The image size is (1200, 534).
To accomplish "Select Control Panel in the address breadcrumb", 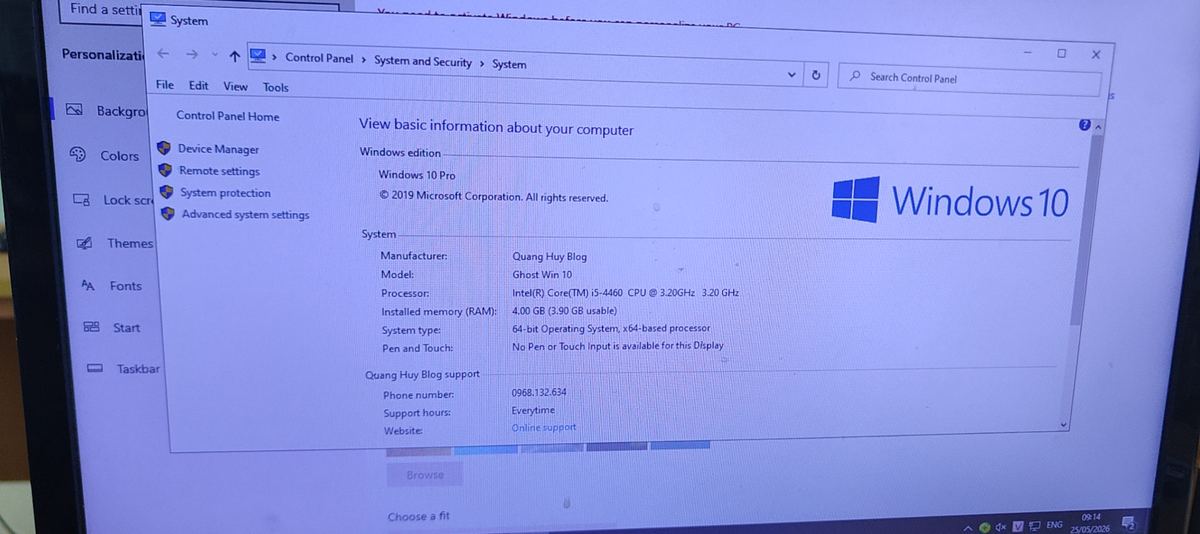I will click(x=319, y=58).
